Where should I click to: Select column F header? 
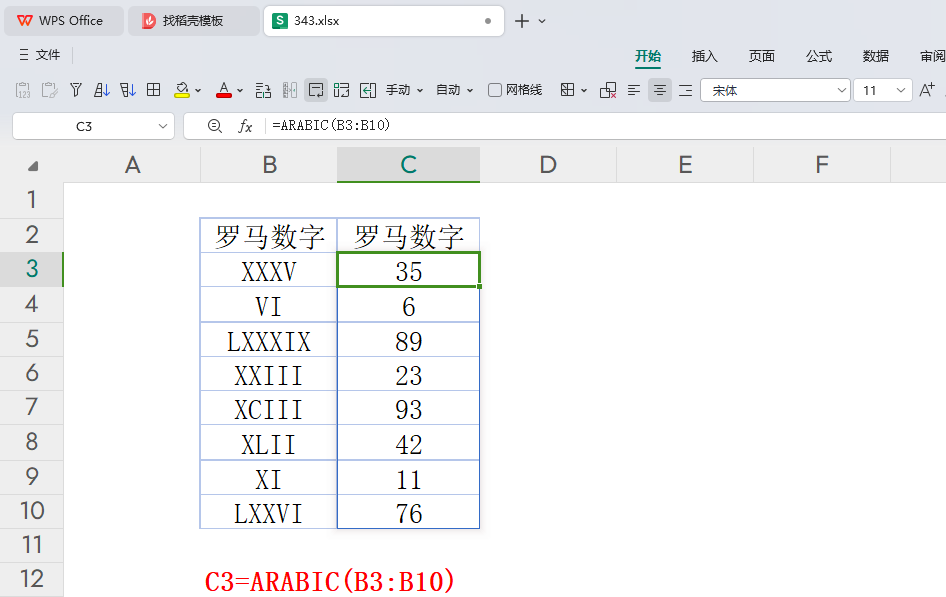coord(822,165)
